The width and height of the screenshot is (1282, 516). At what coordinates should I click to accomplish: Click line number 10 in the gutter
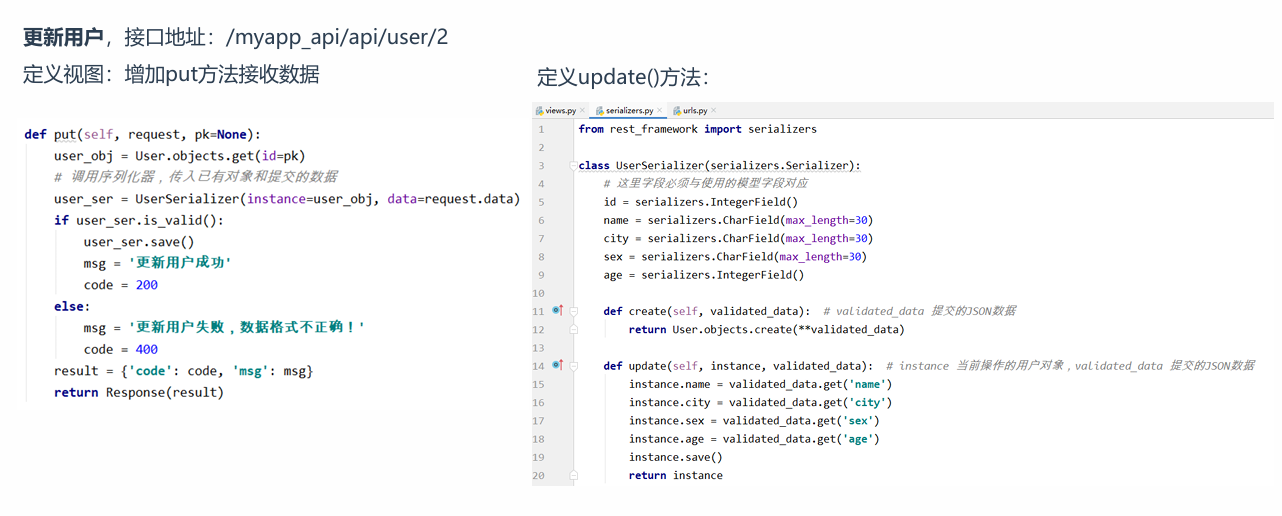coord(539,293)
